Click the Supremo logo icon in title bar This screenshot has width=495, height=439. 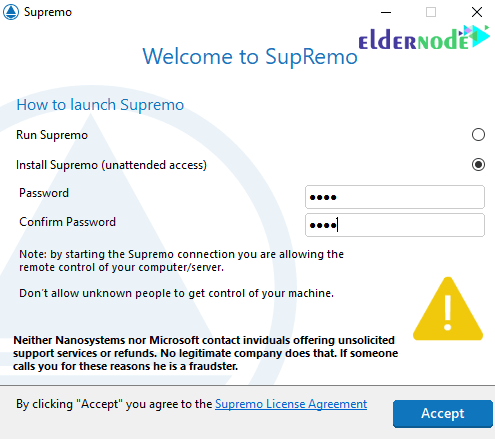(11, 12)
